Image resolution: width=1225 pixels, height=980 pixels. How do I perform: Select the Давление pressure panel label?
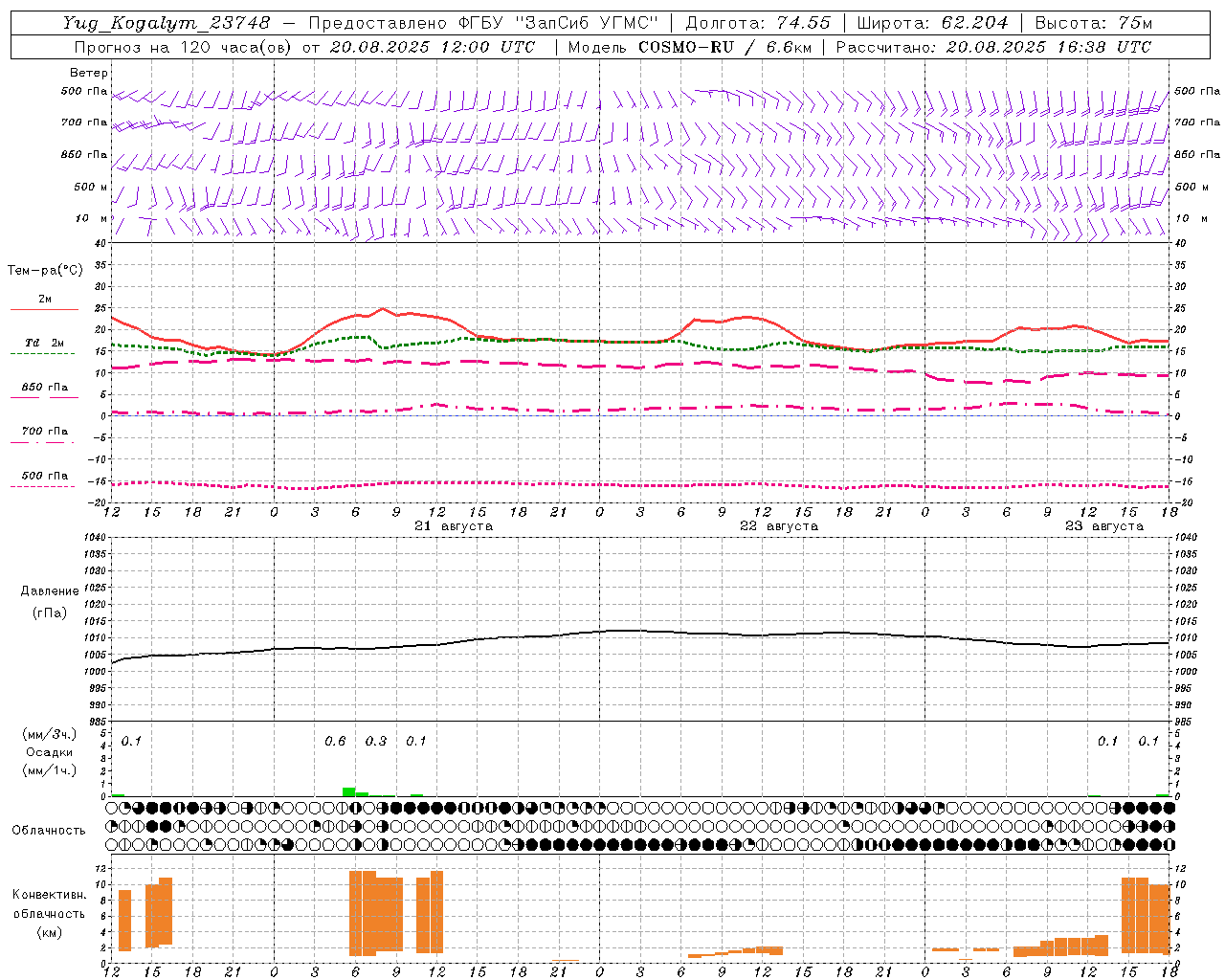pos(50,591)
